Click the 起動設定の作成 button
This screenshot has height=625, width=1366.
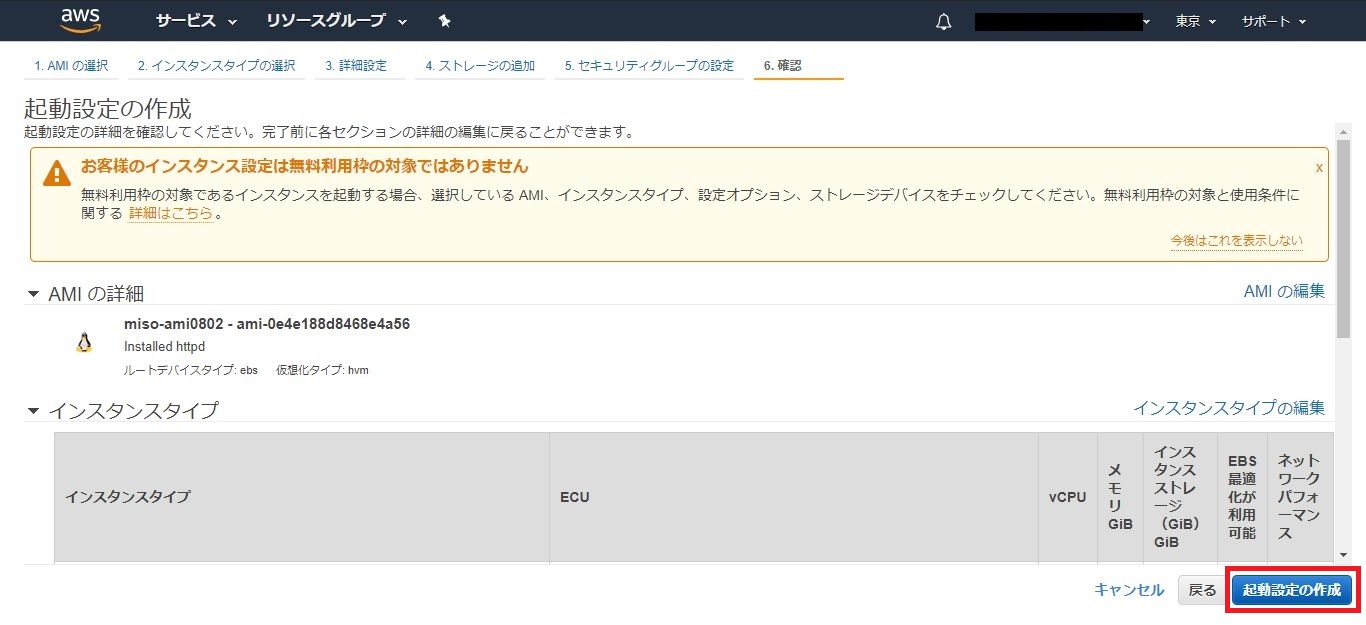[1291, 590]
